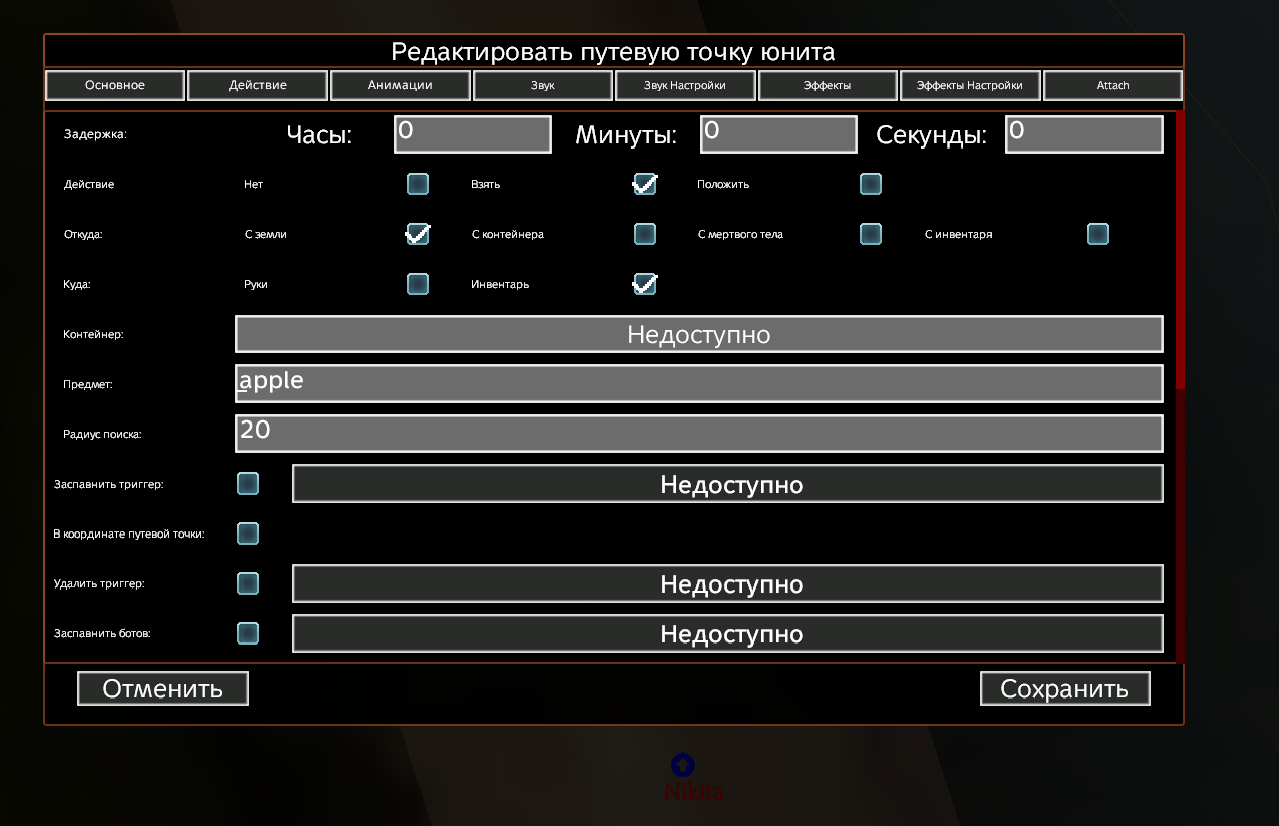The image size is (1279, 826).
Task: Uncheck the 'Взять' action checkbox
Action: tap(645, 184)
